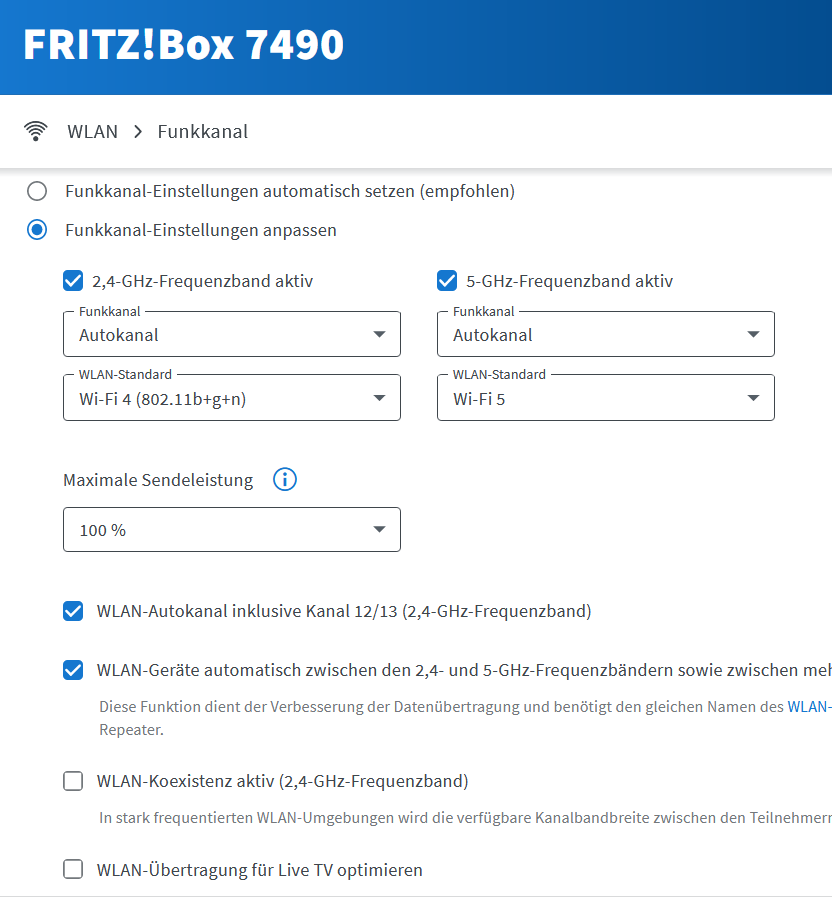
Task: Click the breadcrumb chevron after WLAN
Action: (x=138, y=132)
